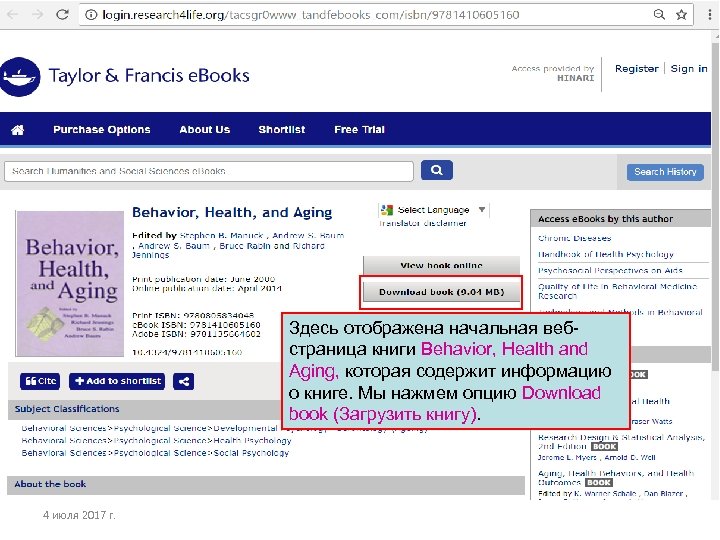Screen dimensions: 720x540
Task: Open Psychosocial Perspectives on Aids link
Action: (x=610, y=270)
